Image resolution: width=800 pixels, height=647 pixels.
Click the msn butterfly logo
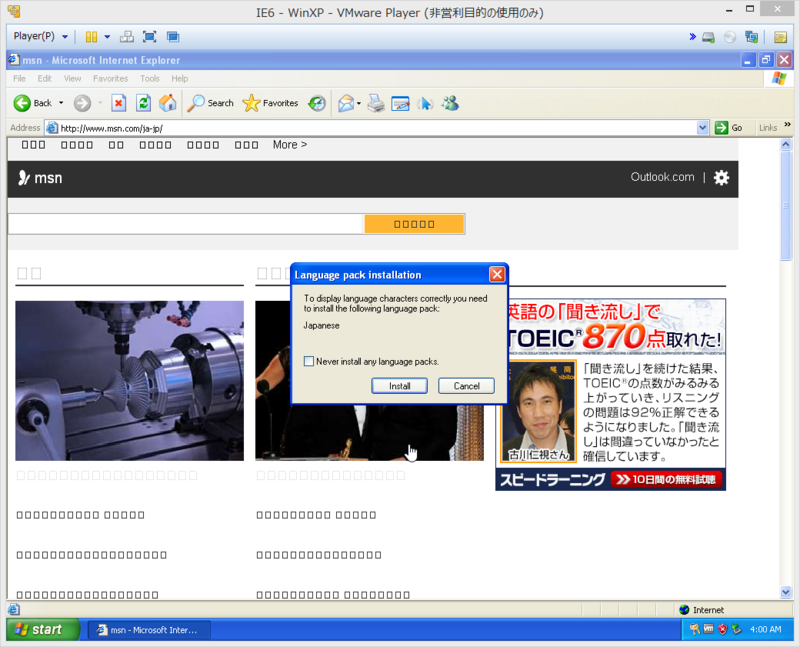pos(40,178)
